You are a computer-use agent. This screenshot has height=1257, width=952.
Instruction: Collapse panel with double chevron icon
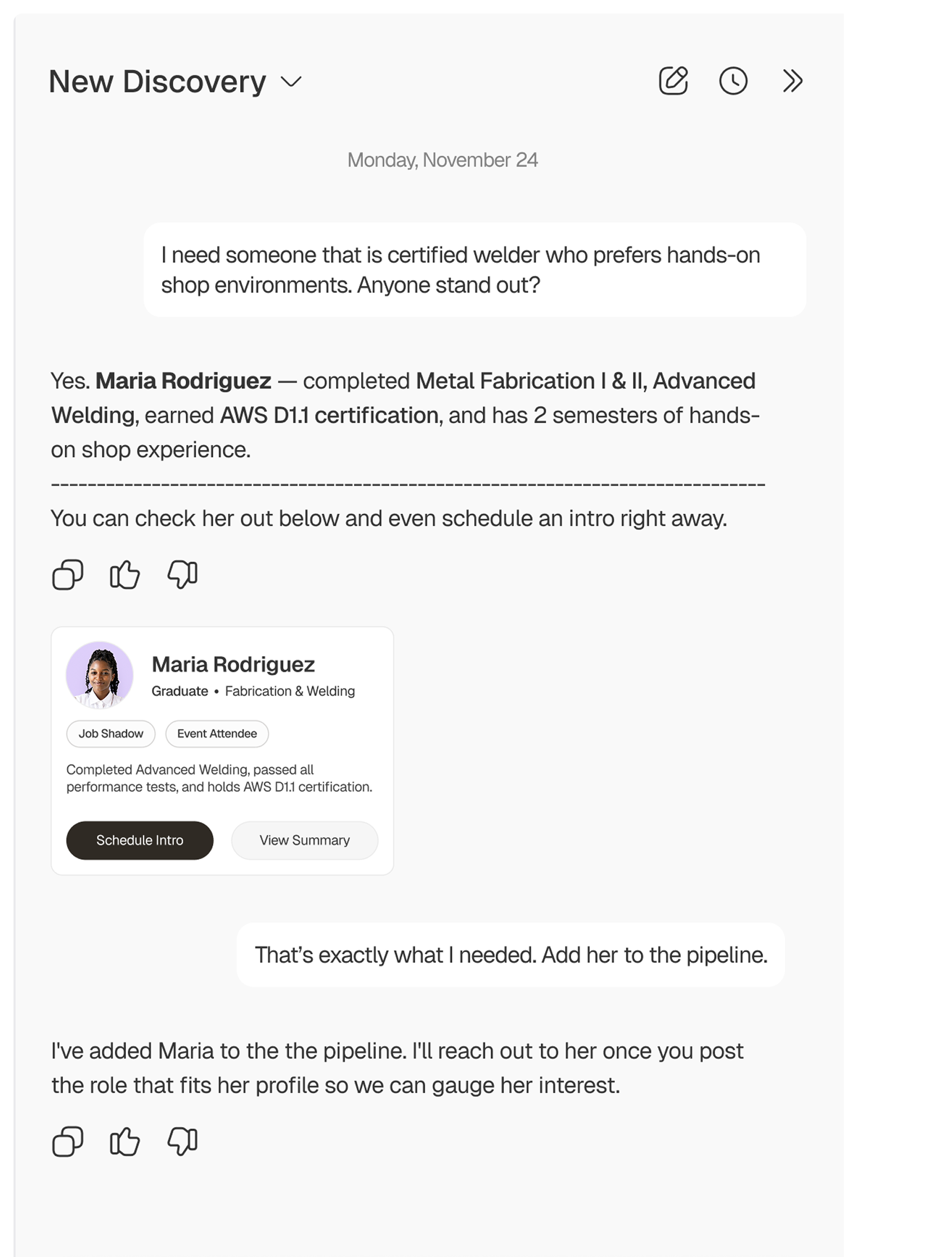pos(792,80)
